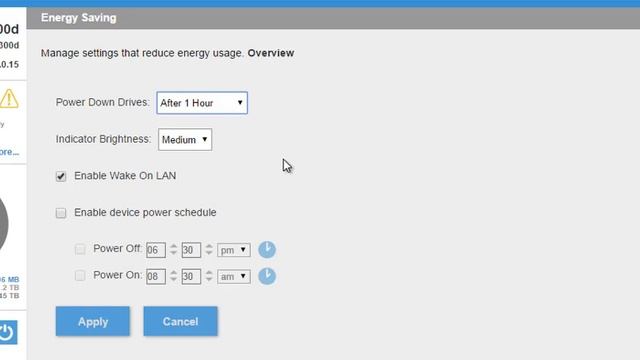Click the power button icon in sidebar

pos(8,332)
